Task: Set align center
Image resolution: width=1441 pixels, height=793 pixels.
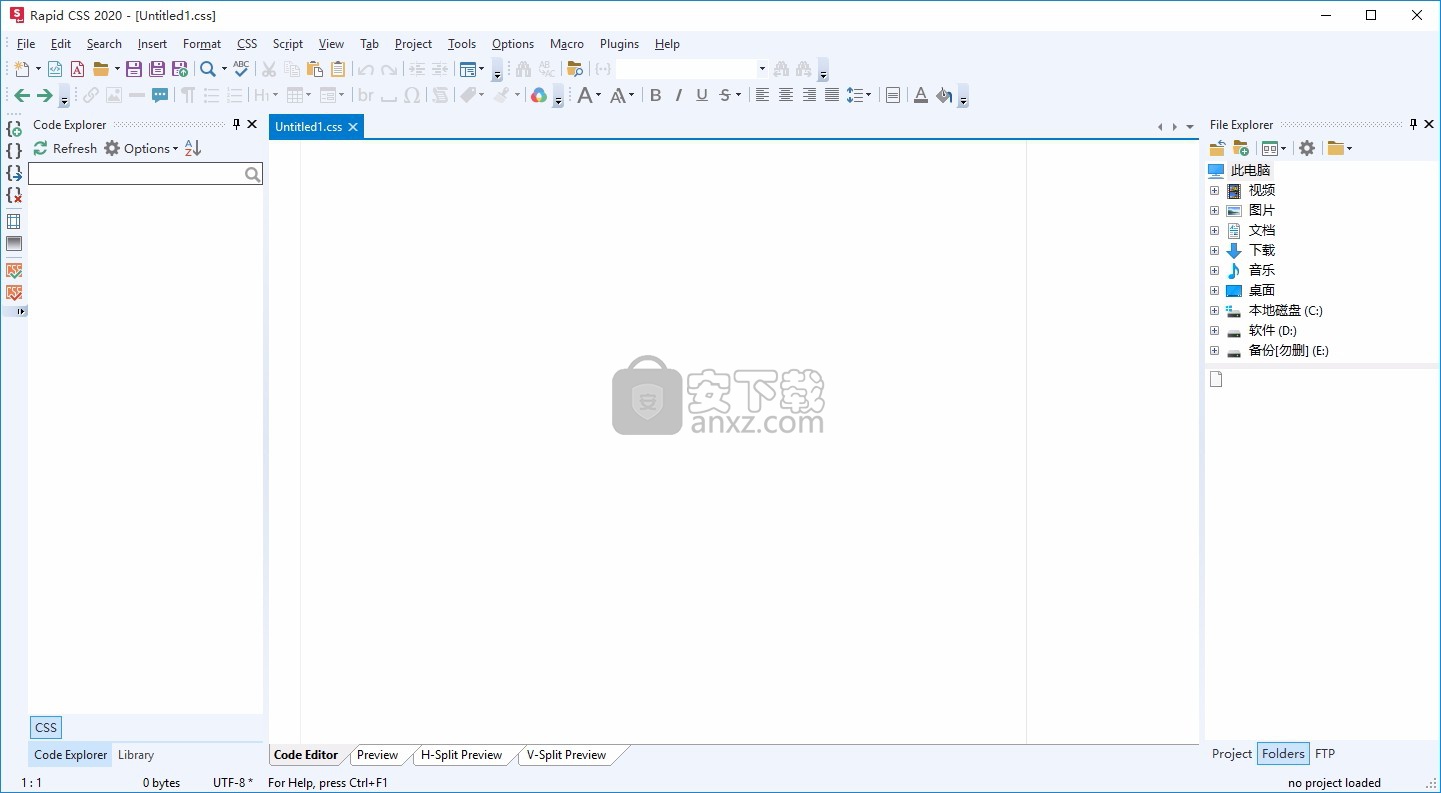Action: pos(786,95)
